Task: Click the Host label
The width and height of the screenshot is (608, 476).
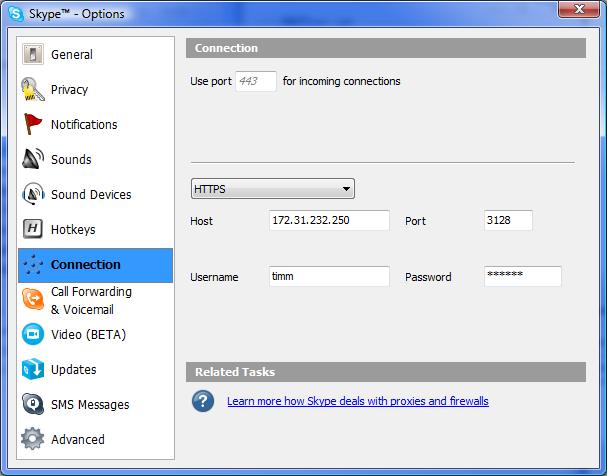Action: pos(201,221)
